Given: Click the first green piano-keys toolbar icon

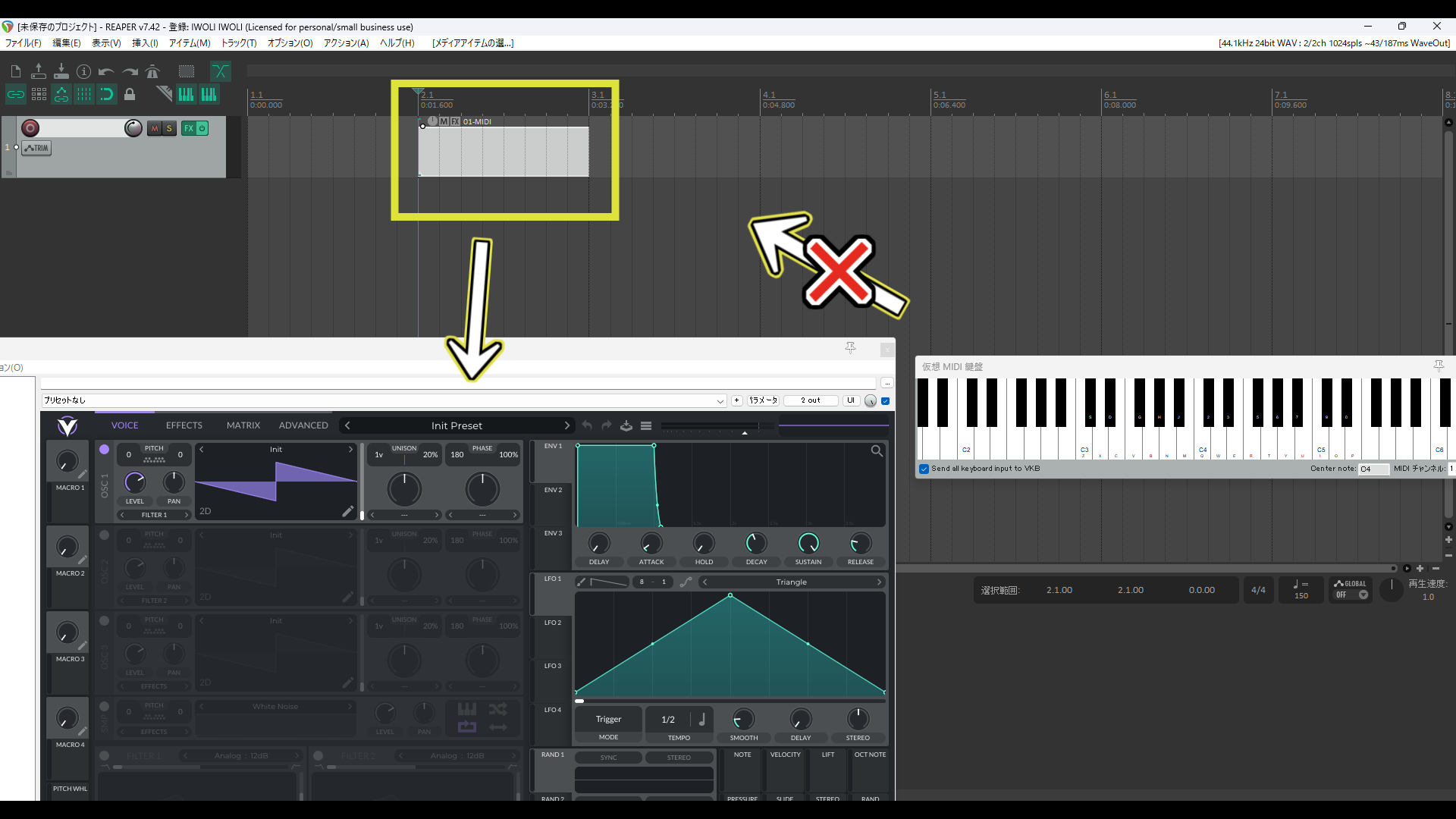Looking at the screenshot, I should point(186,94).
